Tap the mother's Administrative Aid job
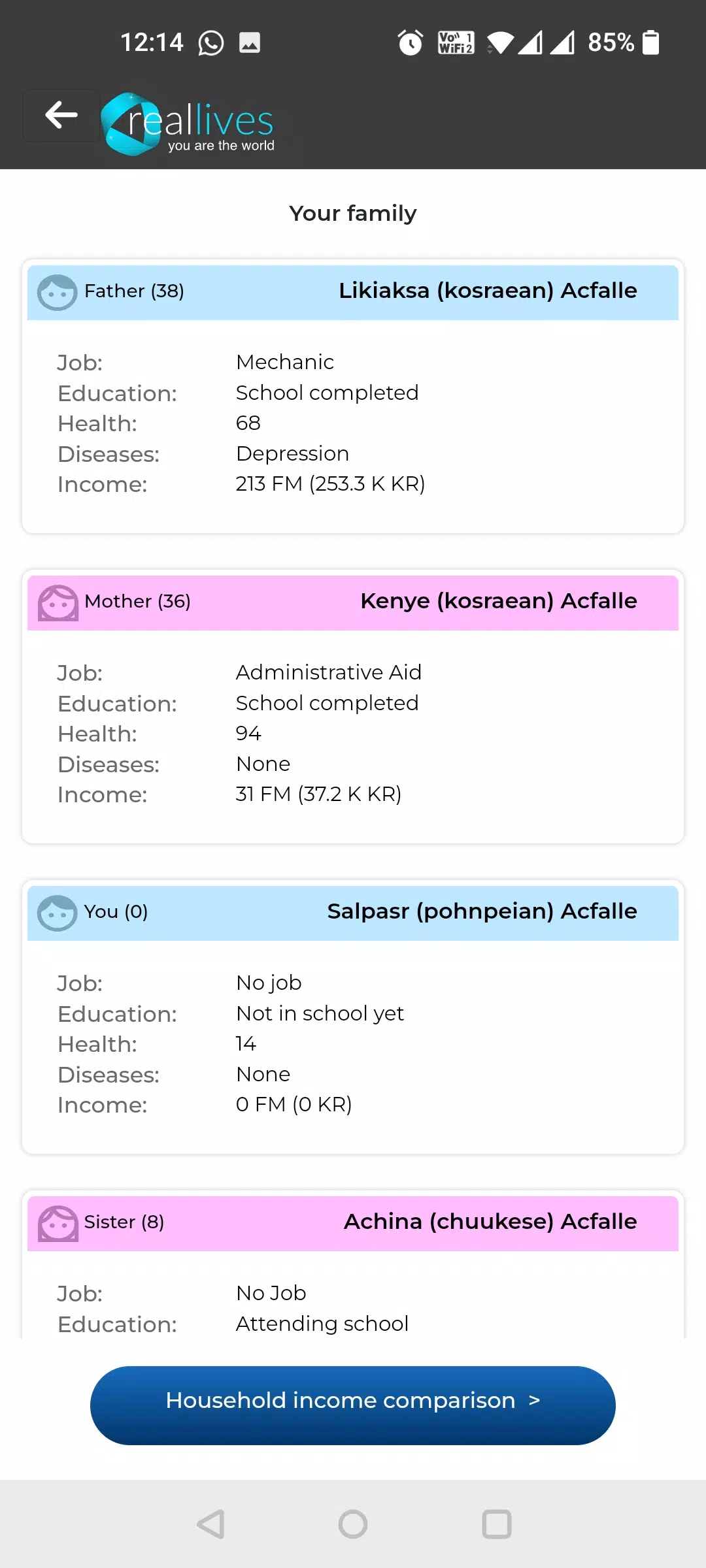Screen dimensions: 706x1568 328,672
